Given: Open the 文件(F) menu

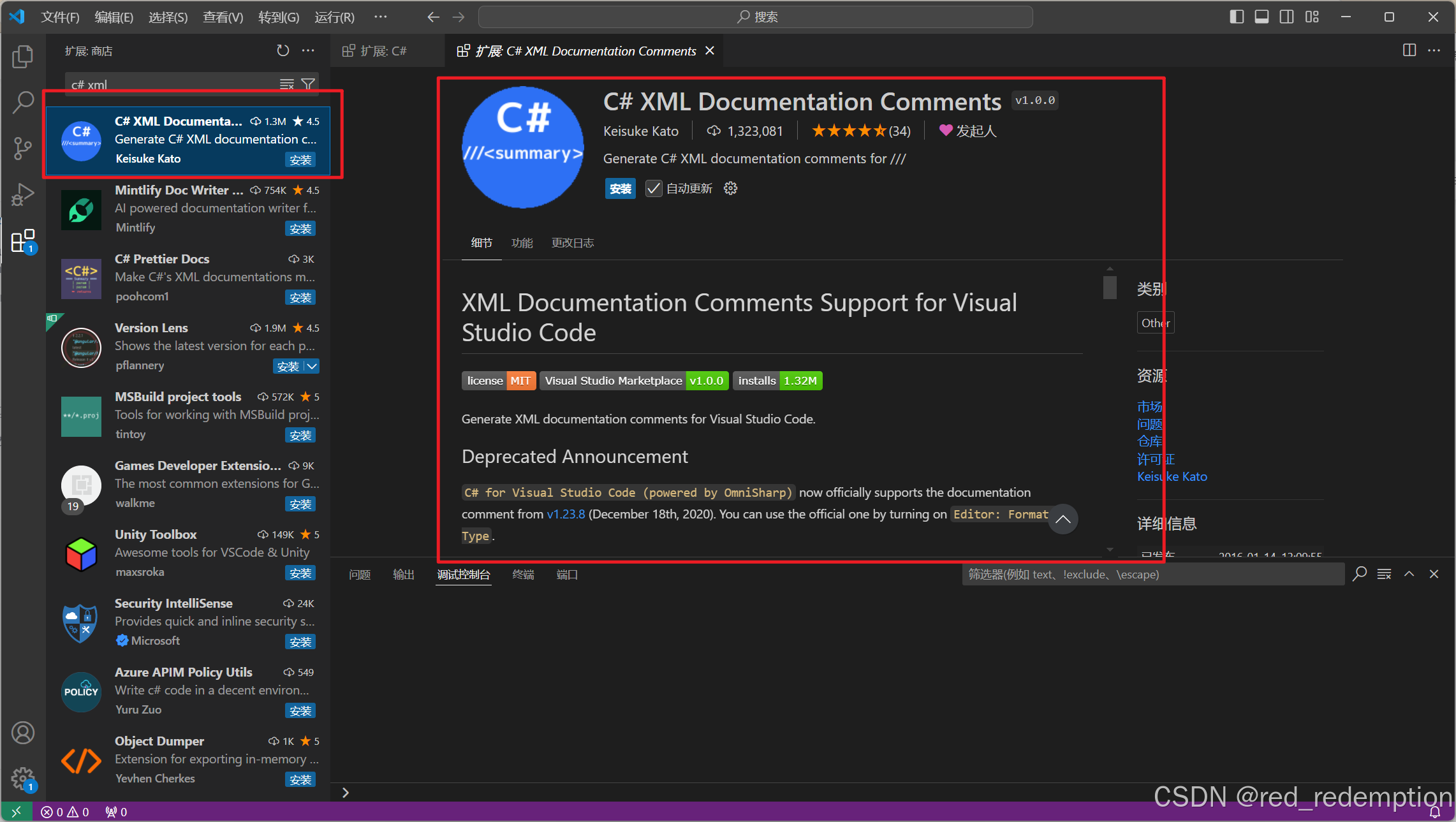Looking at the screenshot, I should coord(61,17).
